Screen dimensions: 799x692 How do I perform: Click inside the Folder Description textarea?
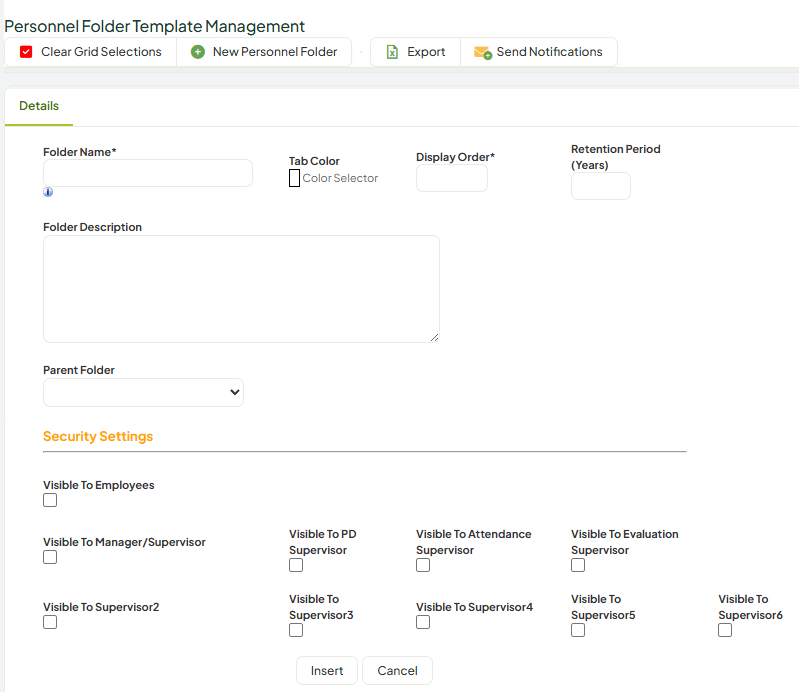(241, 289)
